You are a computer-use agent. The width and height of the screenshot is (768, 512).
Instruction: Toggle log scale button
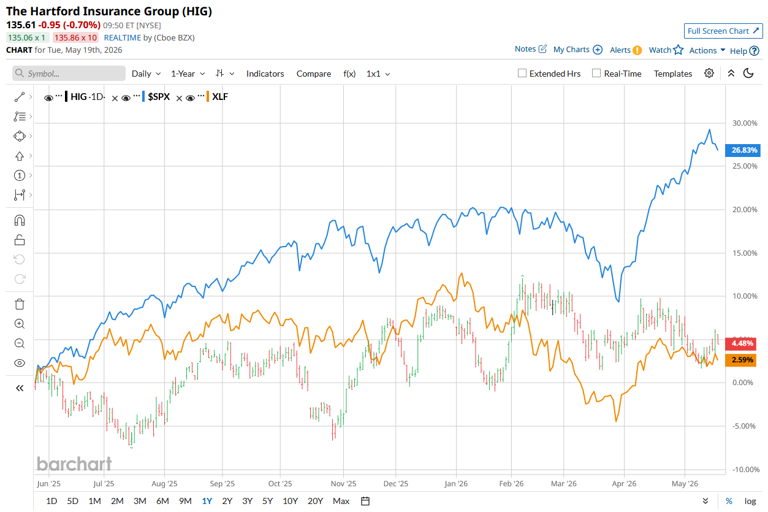(750, 501)
